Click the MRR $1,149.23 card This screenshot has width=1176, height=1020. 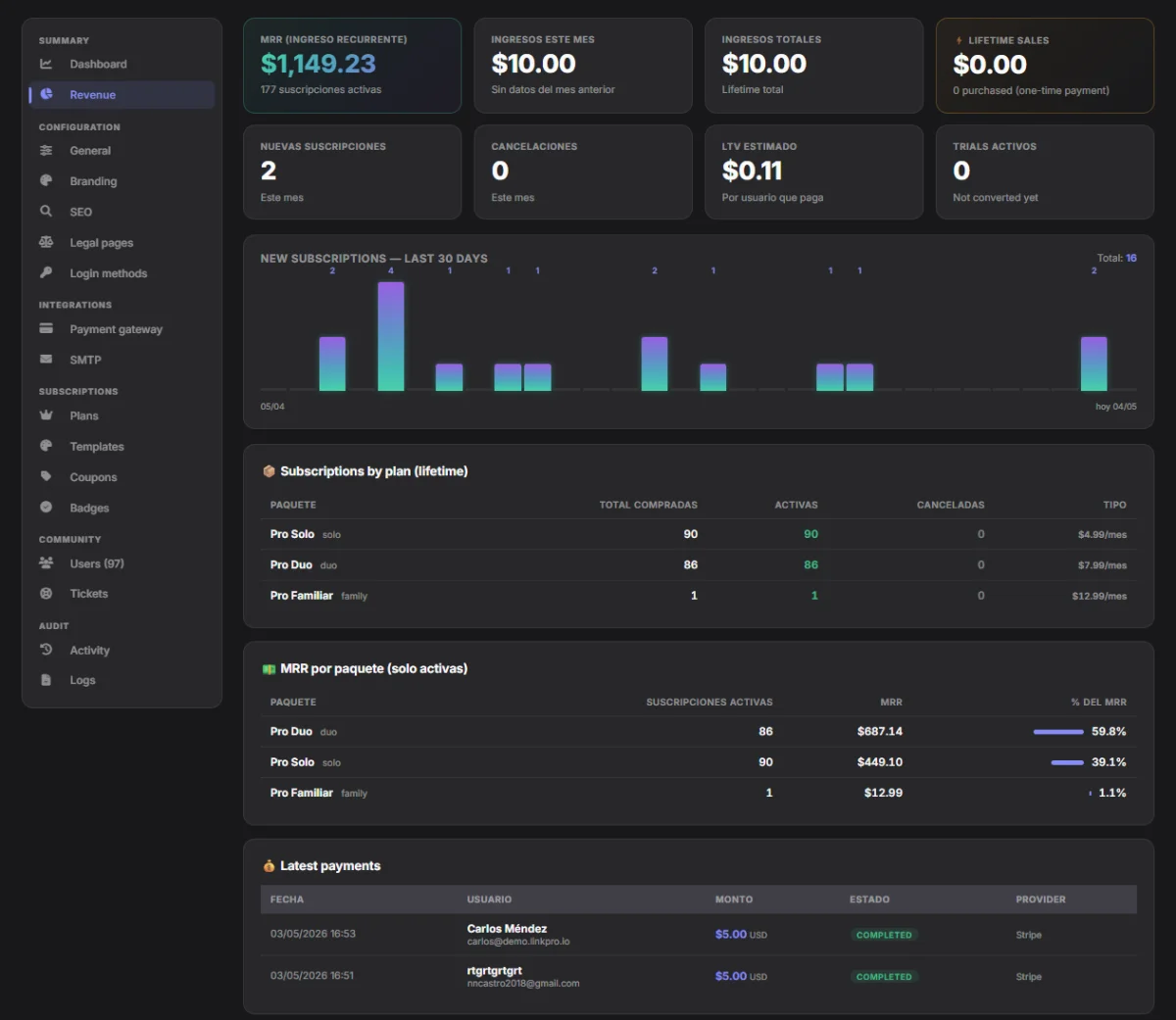point(352,66)
